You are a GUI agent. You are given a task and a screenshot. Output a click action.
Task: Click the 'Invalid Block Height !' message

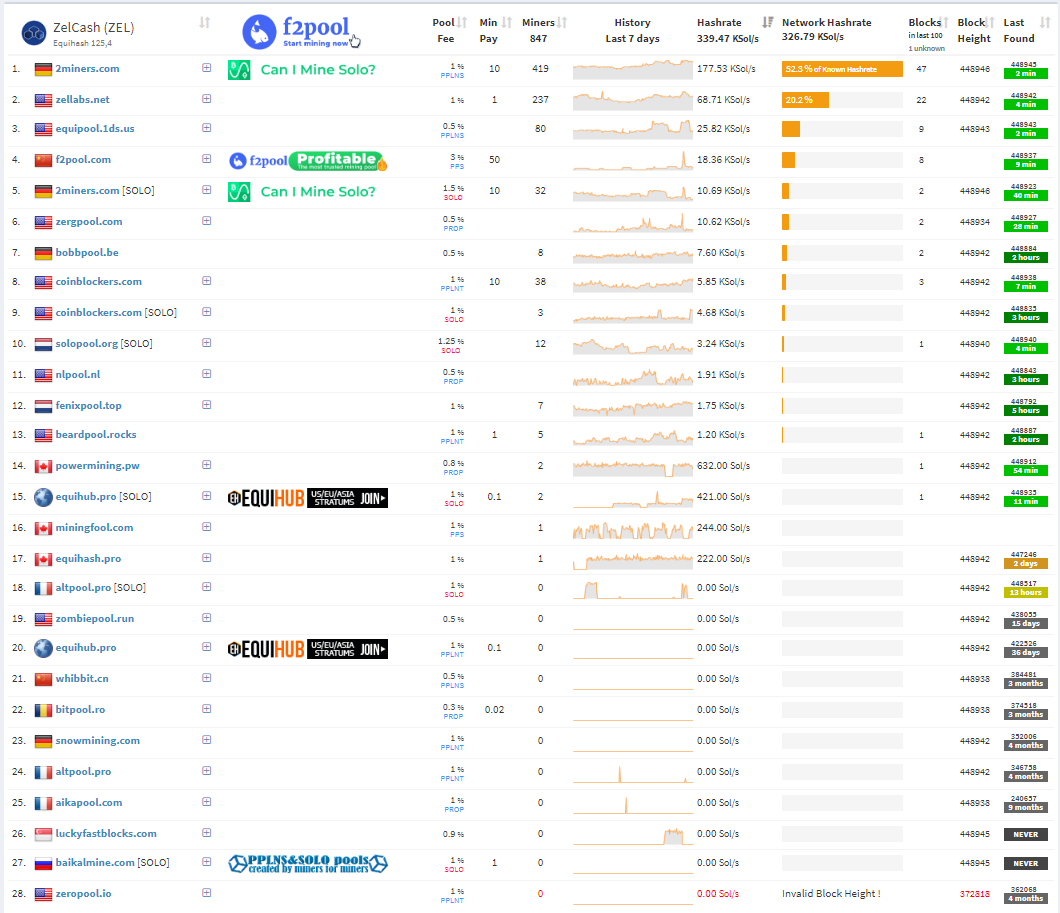(832, 894)
